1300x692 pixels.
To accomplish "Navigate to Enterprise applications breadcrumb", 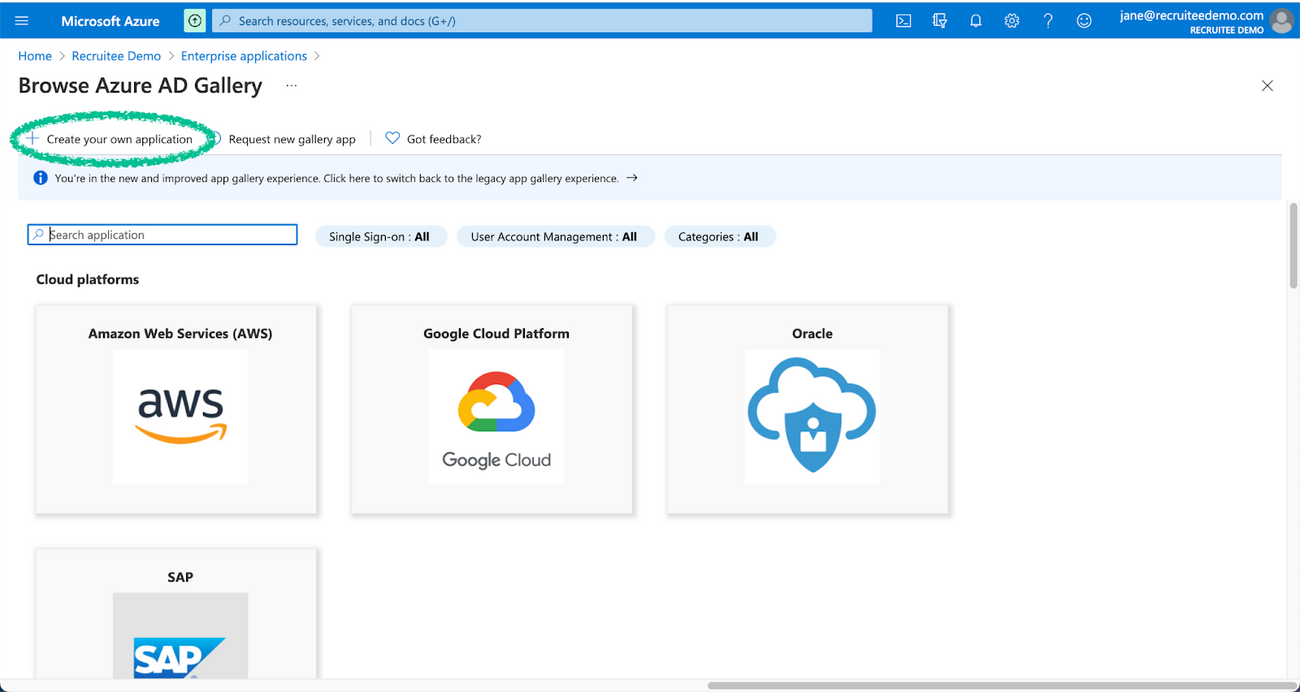I will click(x=244, y=56).
